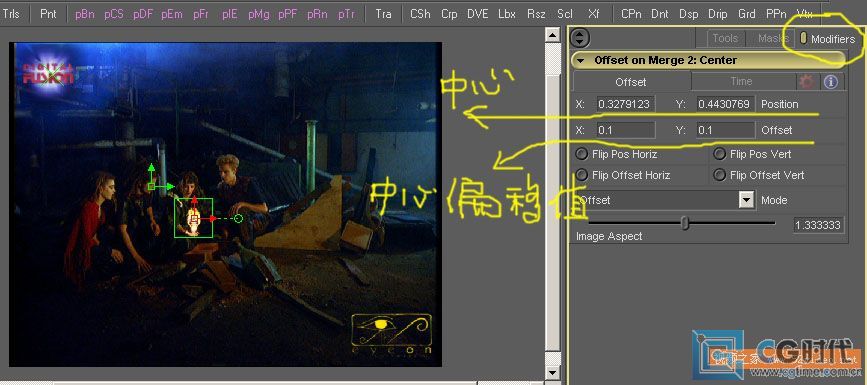Image resolution: width=867 pixels, height=385 pixels.
Task: Edit the Position Y value field
Action: pyautogui.click(x=725, y=104)
